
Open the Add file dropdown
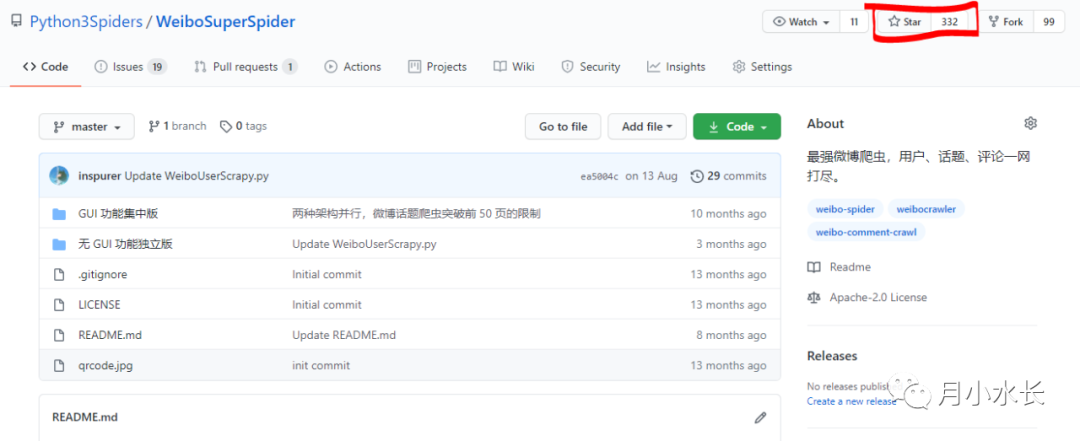click(x=647, y=127)
